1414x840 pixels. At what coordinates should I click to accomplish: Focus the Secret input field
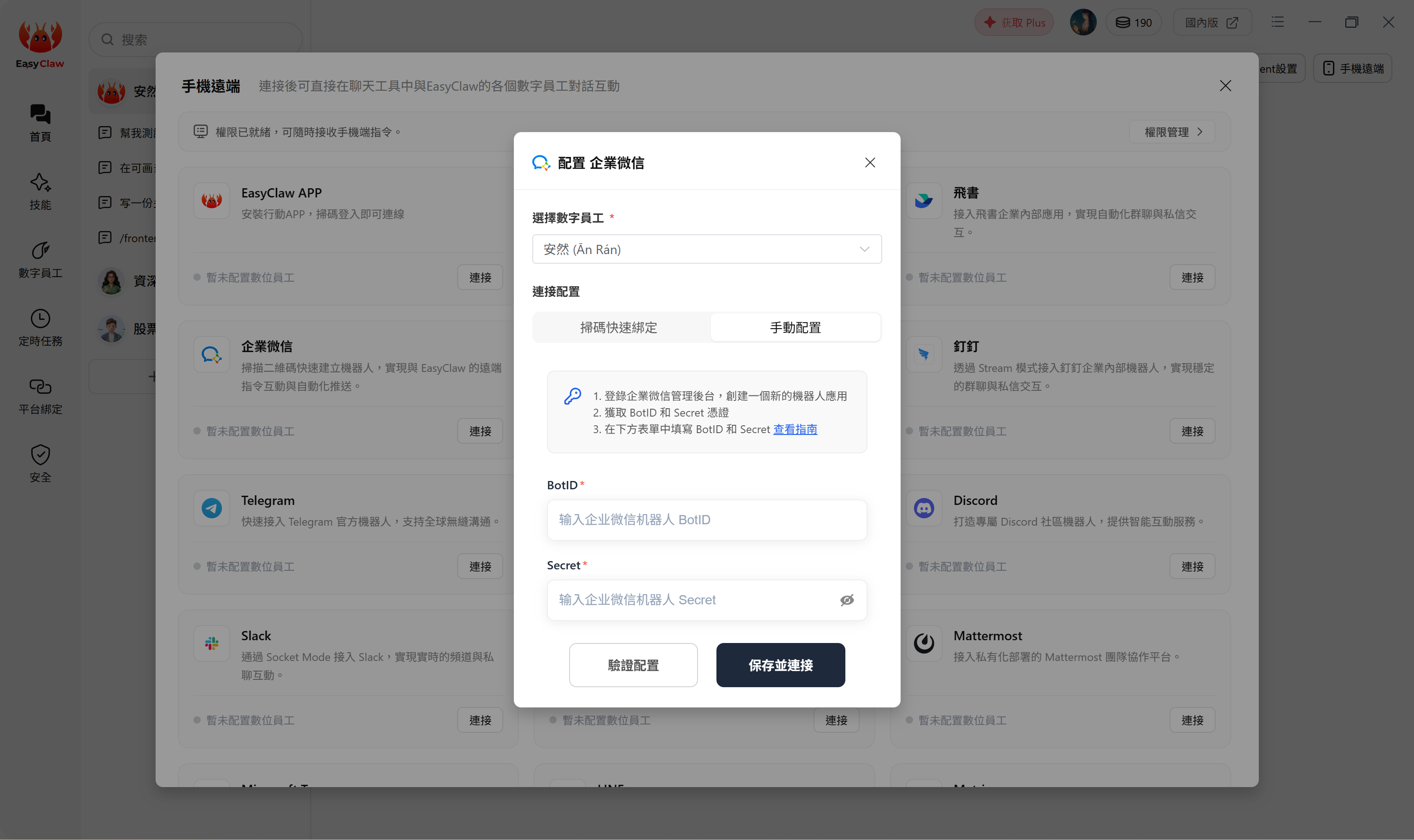click(x=706, y=600)
